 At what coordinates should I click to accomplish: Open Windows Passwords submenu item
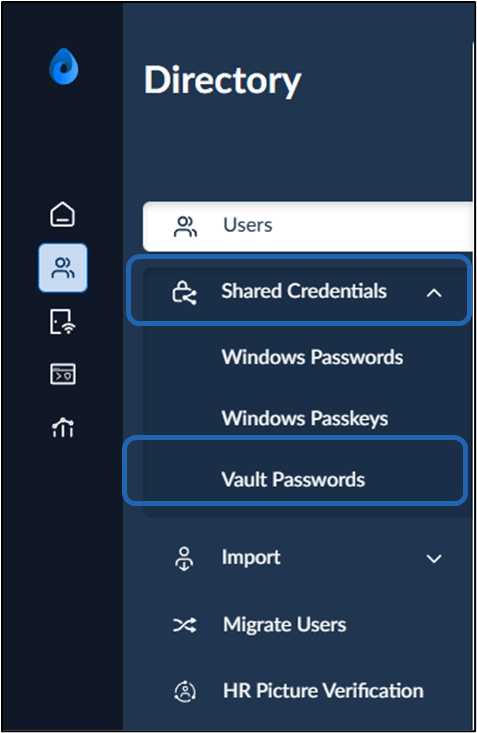pos(312,357)
